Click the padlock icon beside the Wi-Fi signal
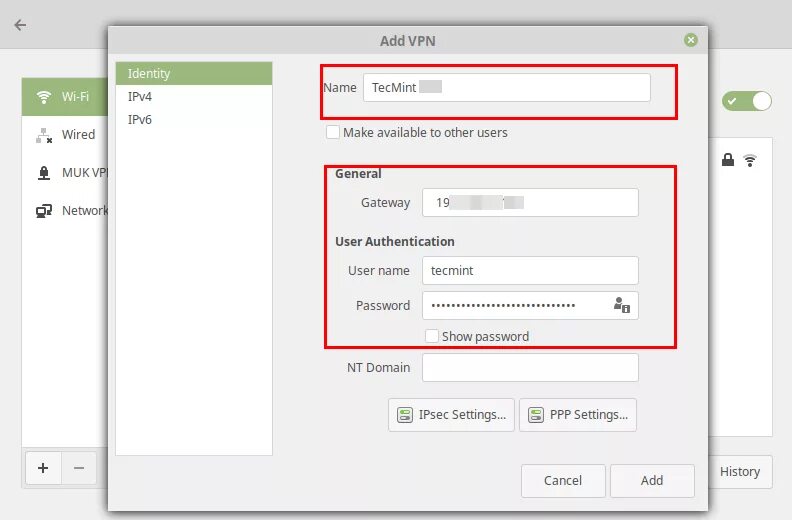 coord(728,160)
